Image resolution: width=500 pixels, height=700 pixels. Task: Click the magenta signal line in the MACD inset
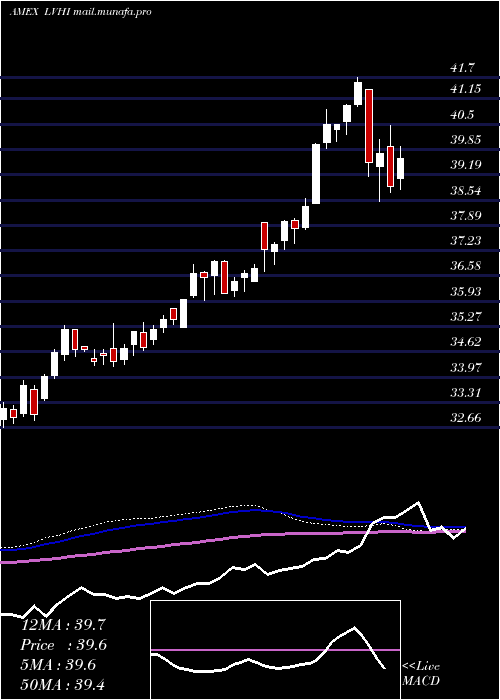(x=275, y=650)
